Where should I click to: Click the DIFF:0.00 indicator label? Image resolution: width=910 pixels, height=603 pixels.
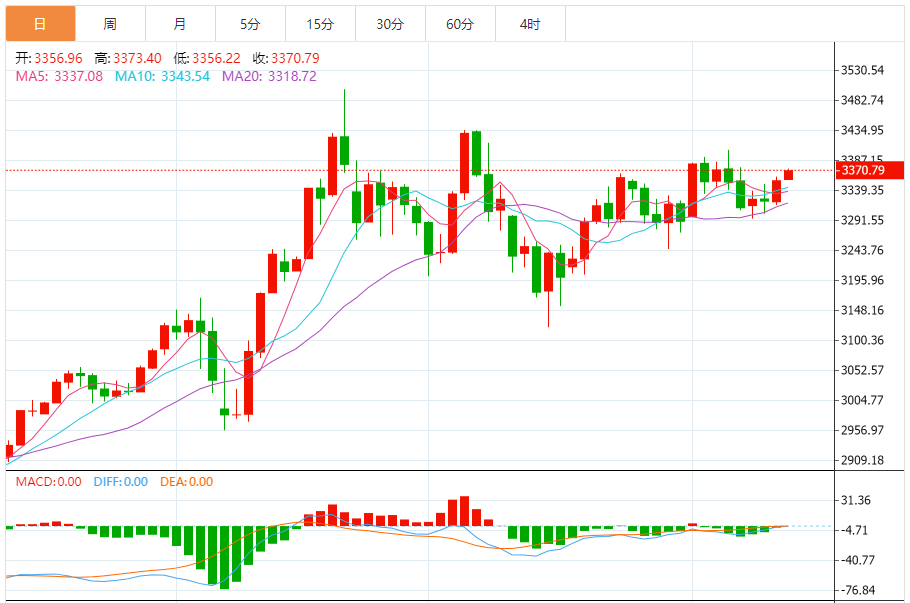click(121, 482)
